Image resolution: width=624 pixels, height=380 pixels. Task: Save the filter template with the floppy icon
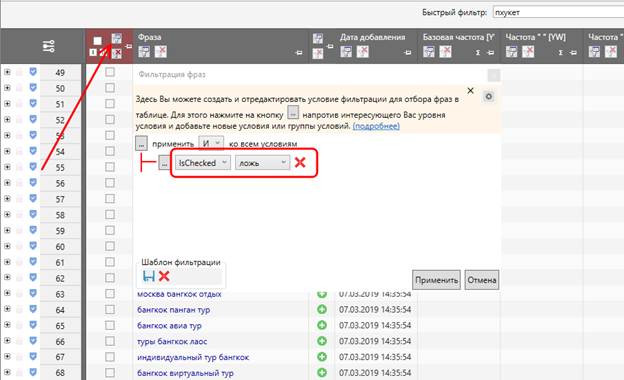click(x=149, y=276)
